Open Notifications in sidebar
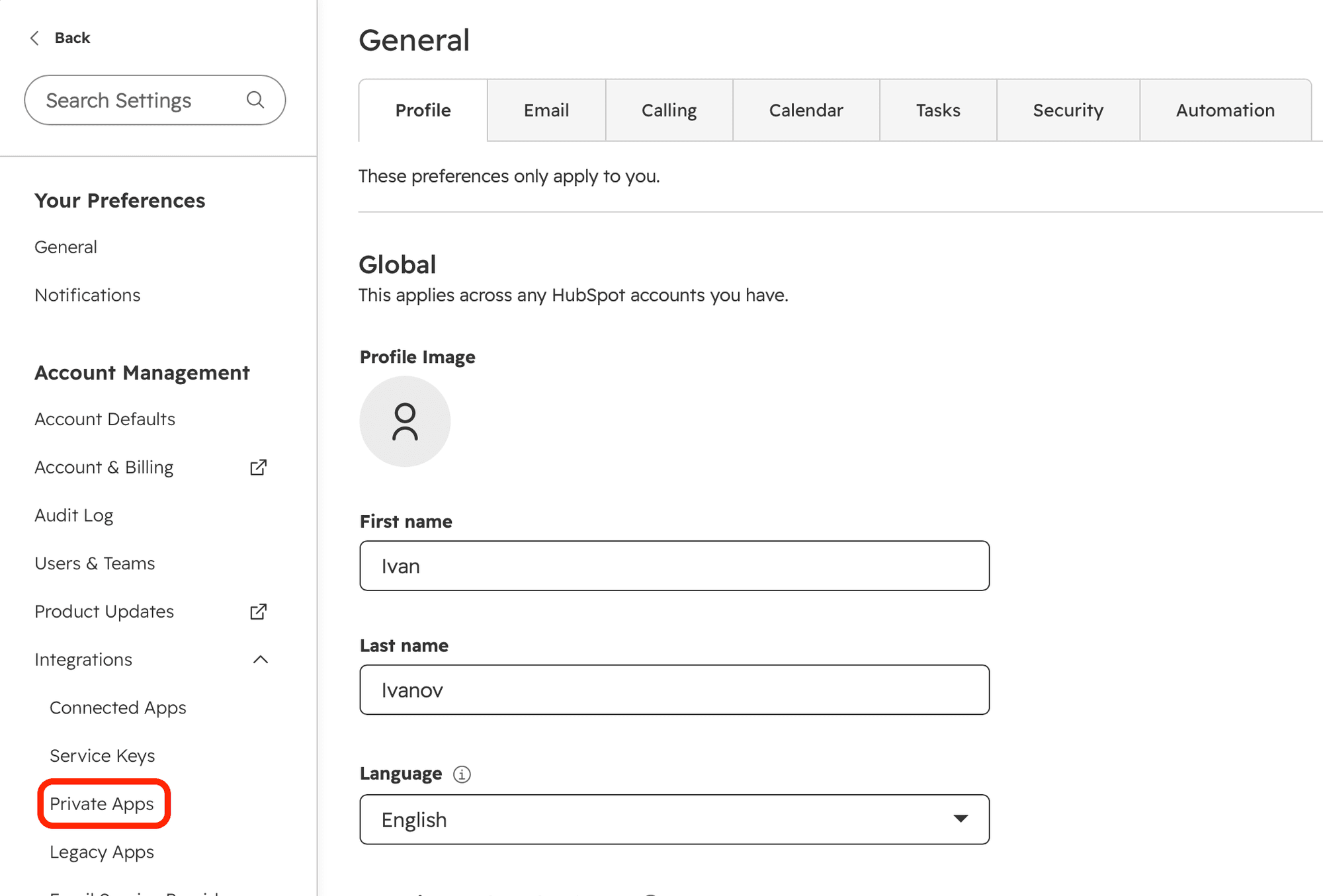Image resolution: width=1323 pixels, height=896 pixels. (87, 296)
